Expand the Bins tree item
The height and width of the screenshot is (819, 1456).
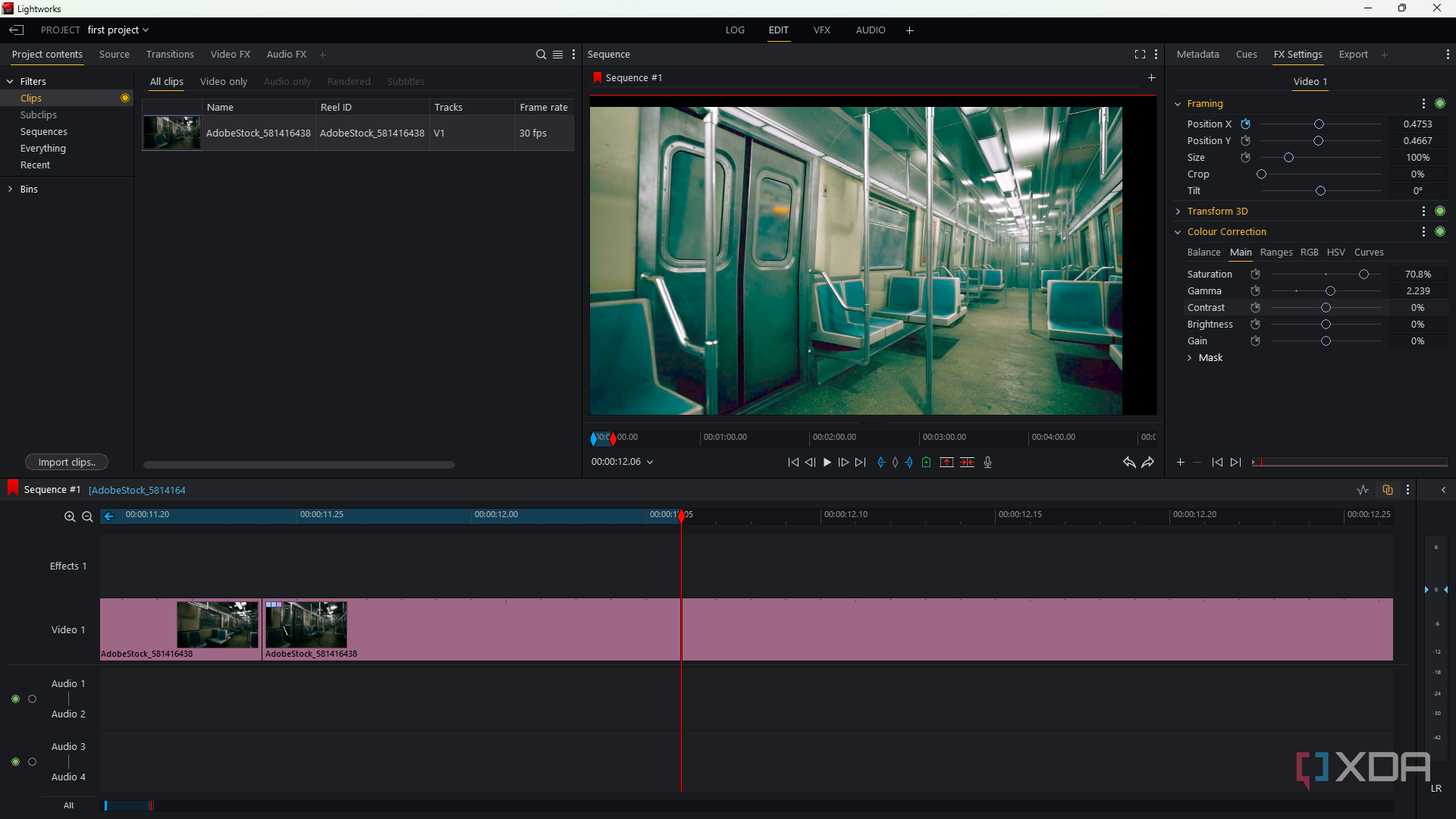pyautogui.click(x=11, y=190)
